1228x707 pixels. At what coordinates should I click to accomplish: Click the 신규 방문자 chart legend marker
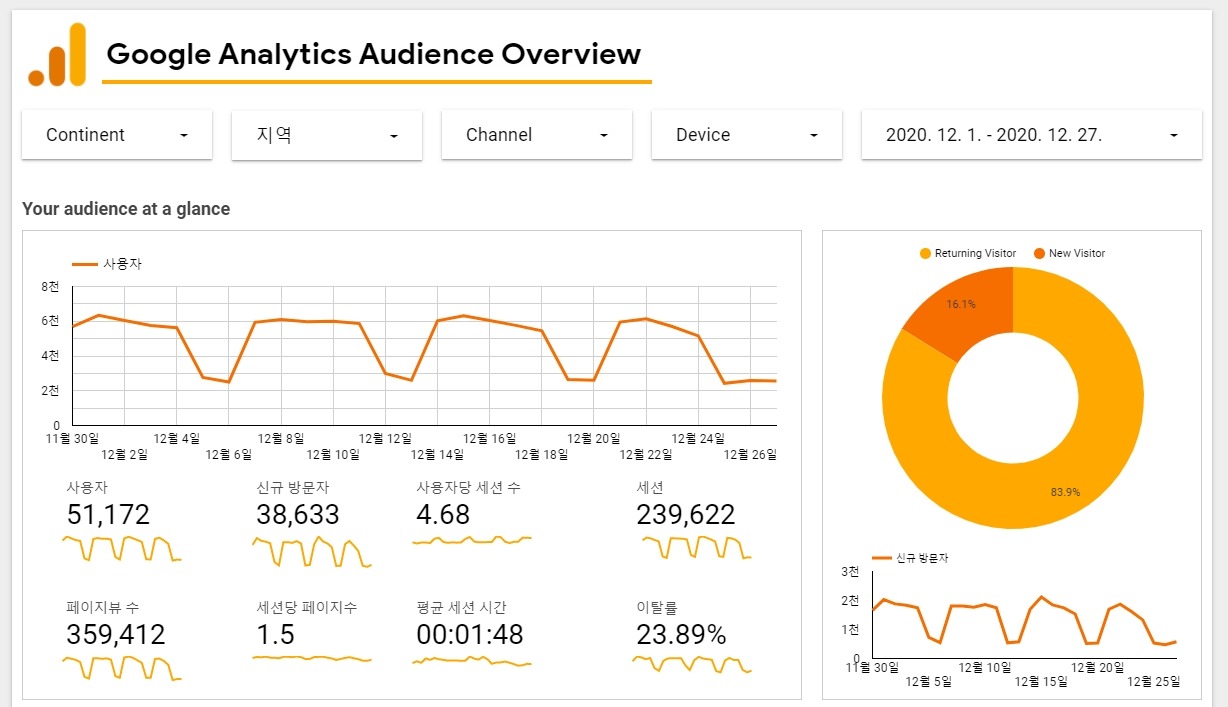tap(881, 558)
